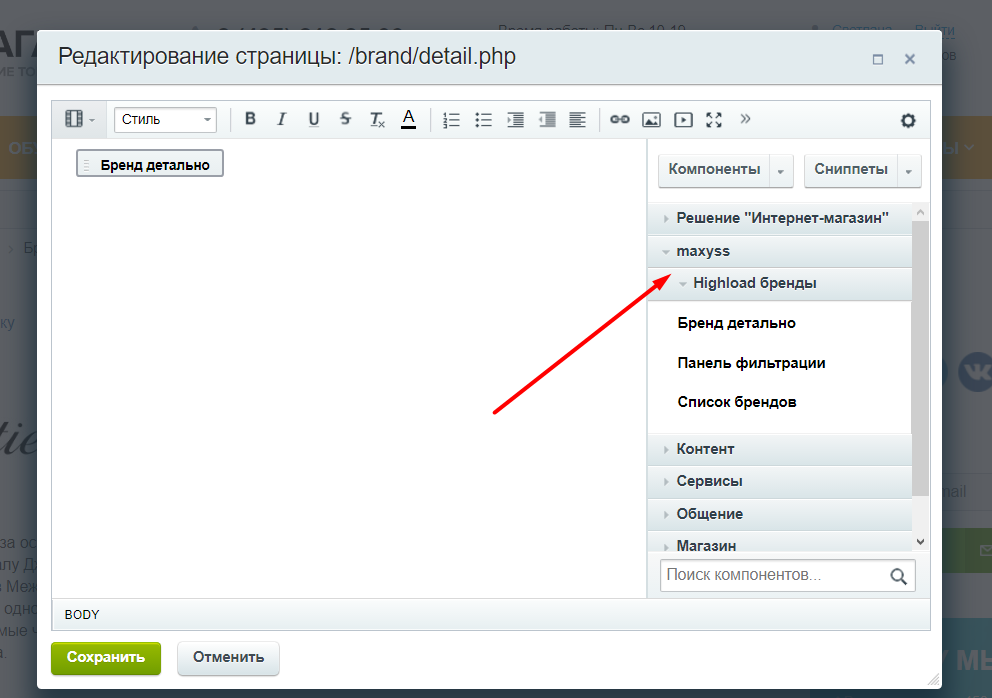Screen dimensions: 992x698
Task: Open the text color picker
Action: coord(409,119)
